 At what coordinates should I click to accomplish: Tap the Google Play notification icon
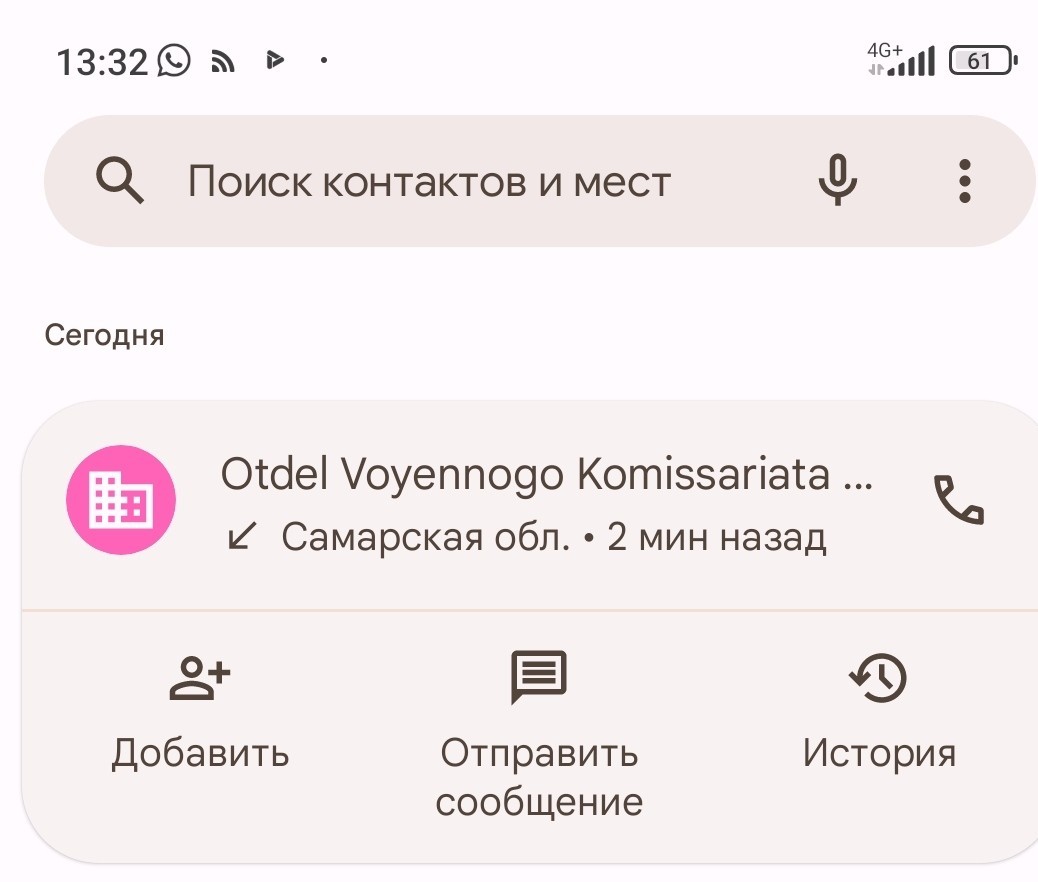275,60
